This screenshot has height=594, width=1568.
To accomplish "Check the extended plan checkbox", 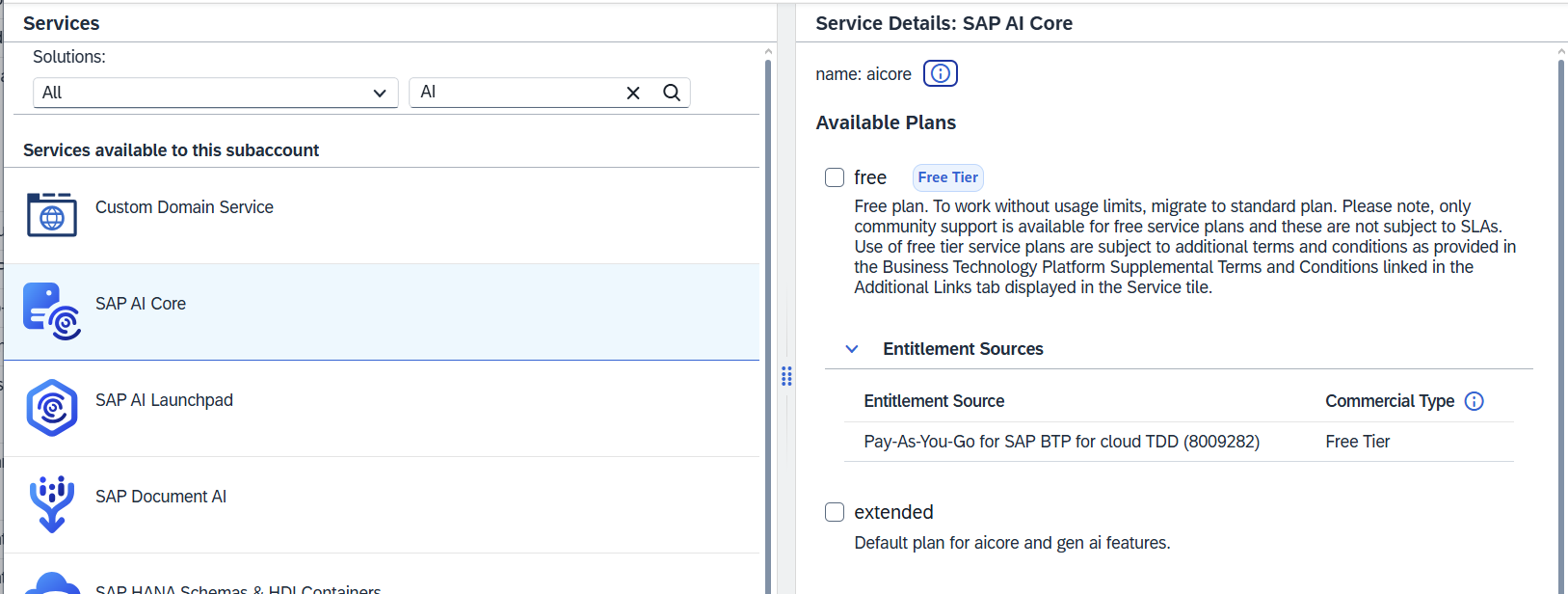I will coord(835,512).
